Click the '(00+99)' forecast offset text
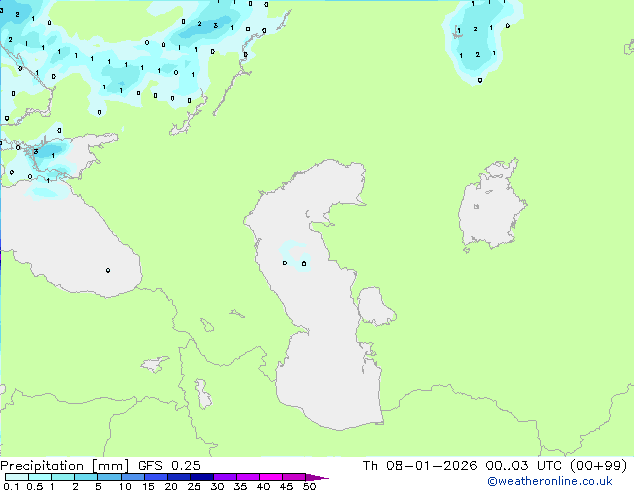634x490 pixels. (x=599, y=466)
